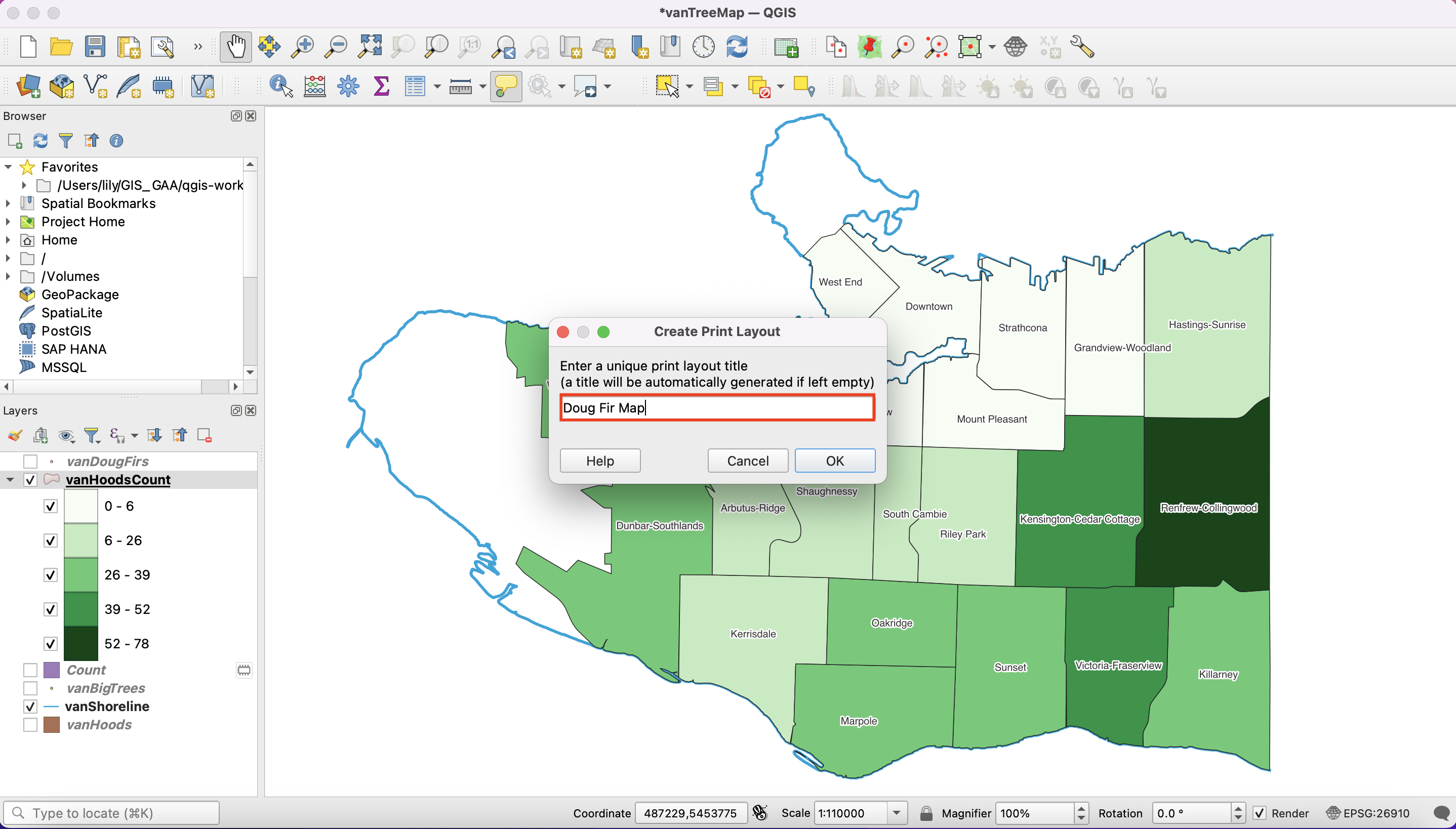Enable the vanDougFirs layer checkbox

[30, 461]
